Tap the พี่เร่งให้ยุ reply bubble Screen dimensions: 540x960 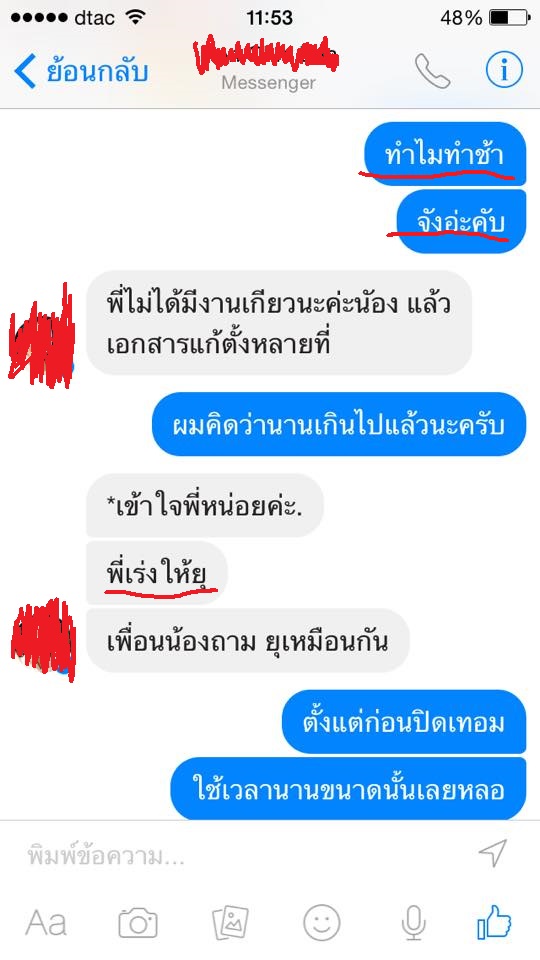point(157,574)
